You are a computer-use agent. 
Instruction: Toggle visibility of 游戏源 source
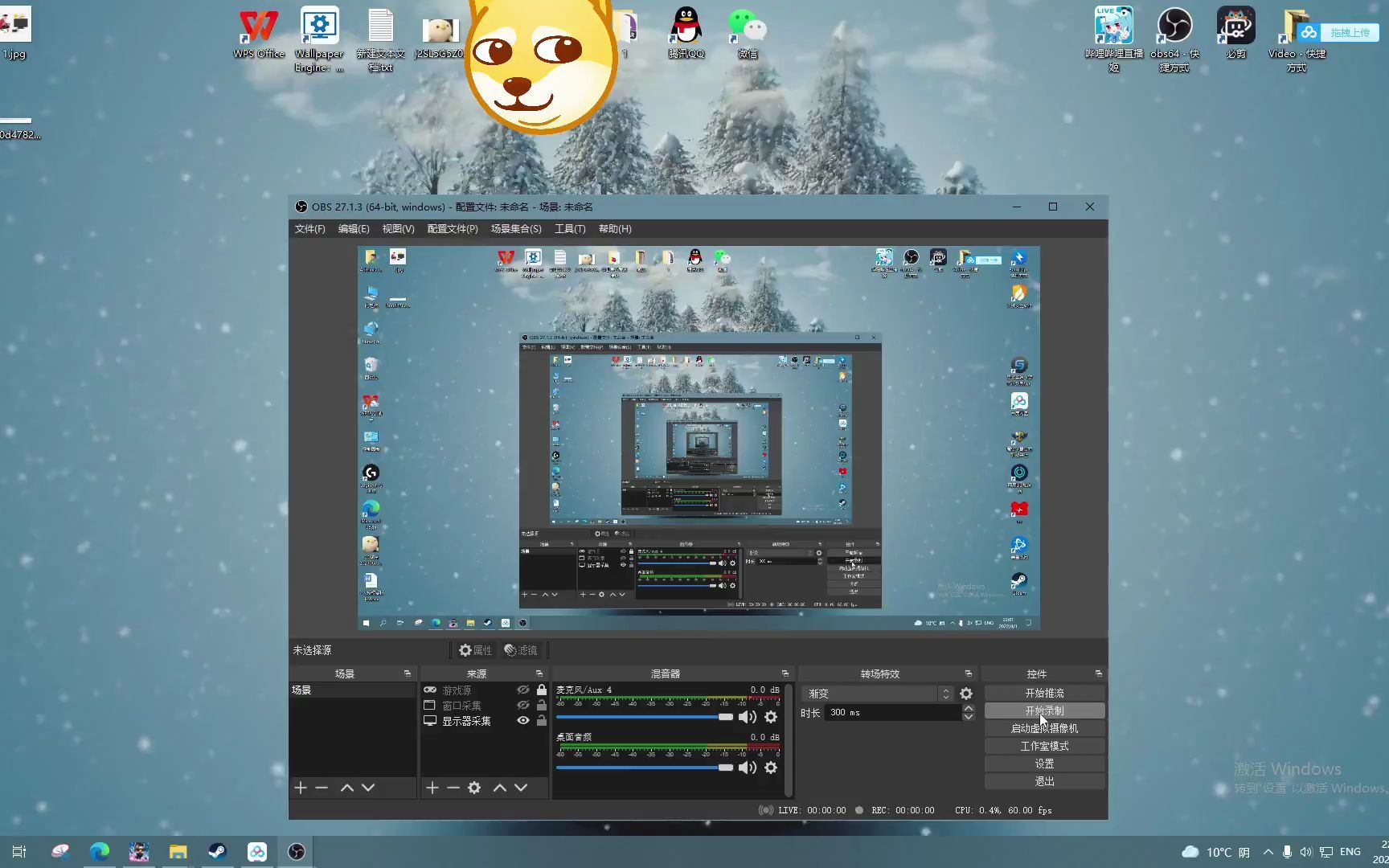pyautogui.click(x=523, y=690)
